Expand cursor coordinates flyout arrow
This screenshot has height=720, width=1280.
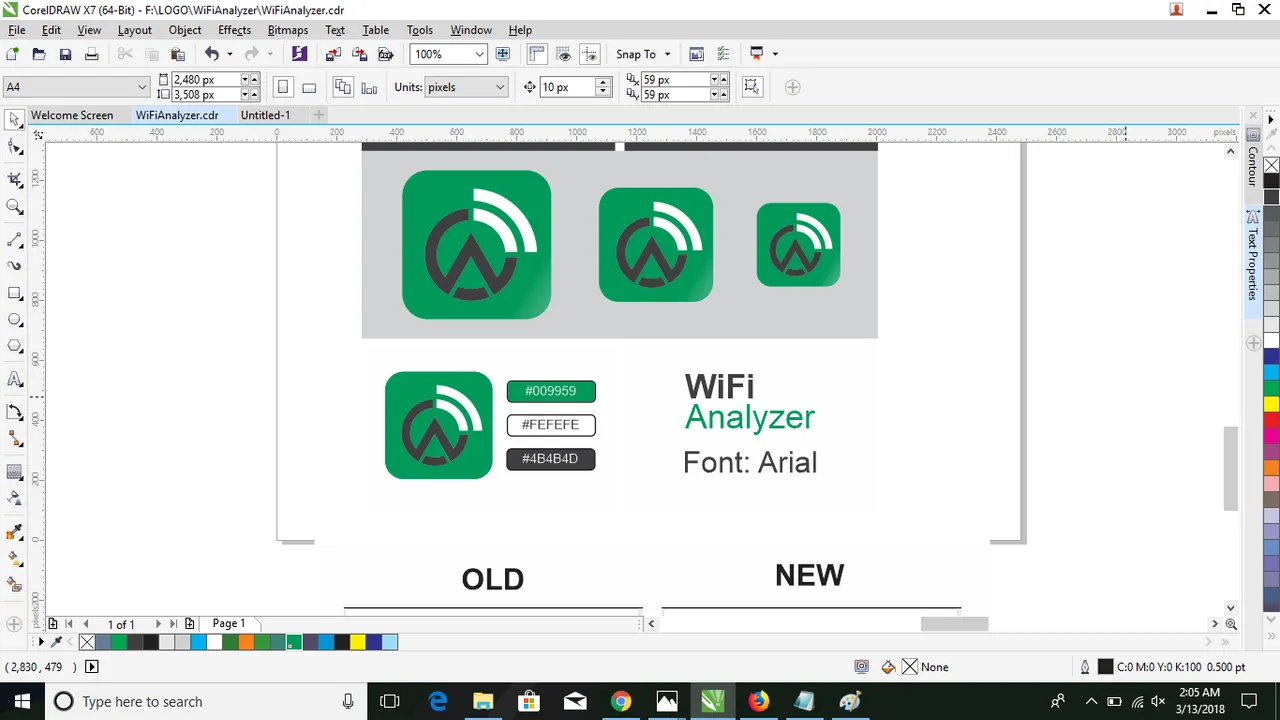pos(92,667)
